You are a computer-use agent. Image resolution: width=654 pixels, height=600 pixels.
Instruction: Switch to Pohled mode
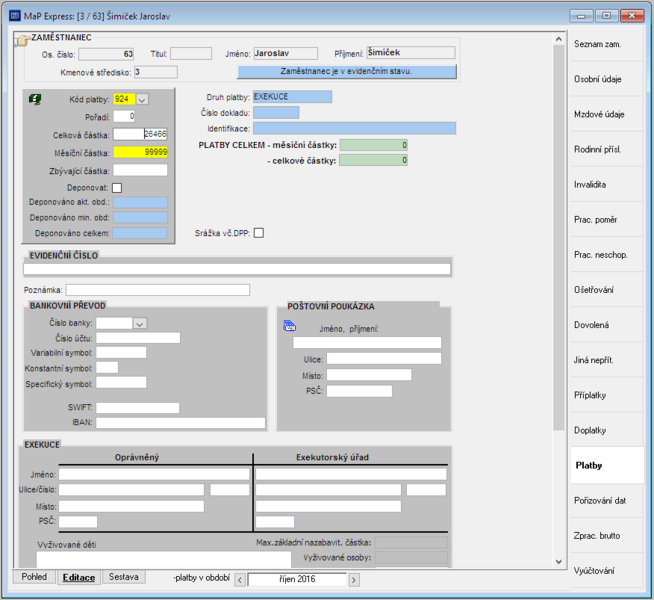[34, 577]
